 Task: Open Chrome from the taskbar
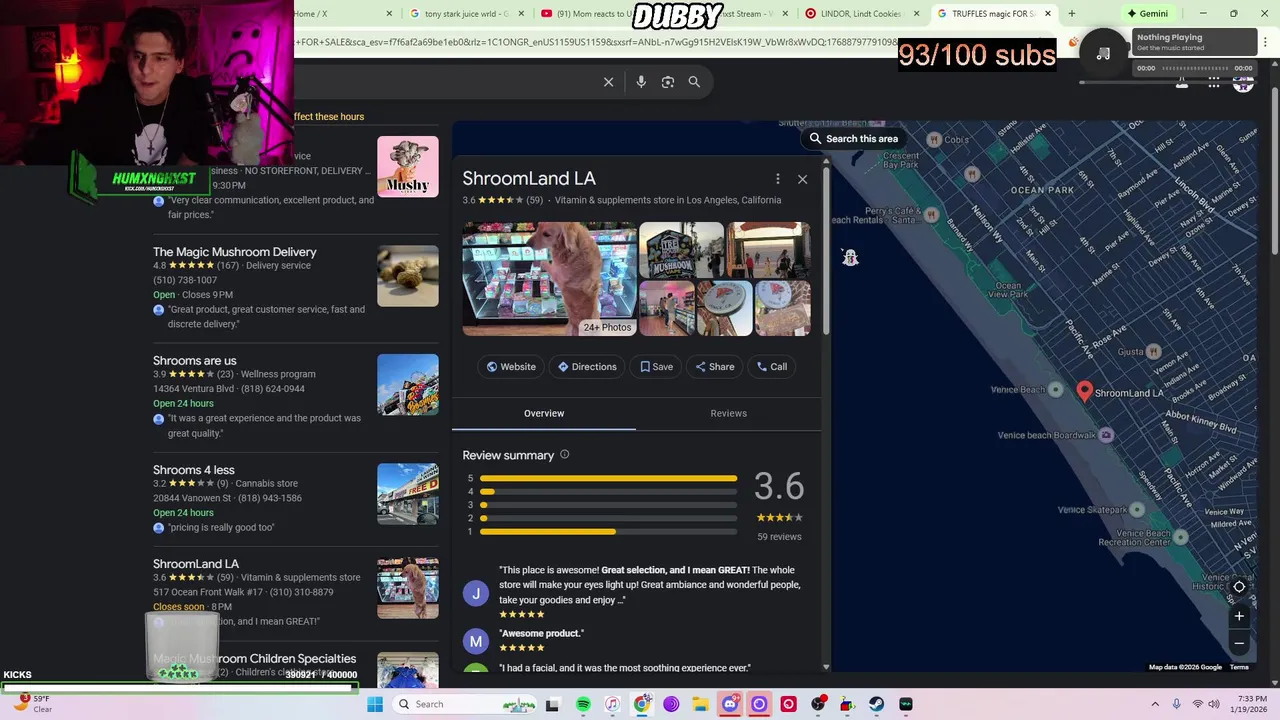coord(642,704)
